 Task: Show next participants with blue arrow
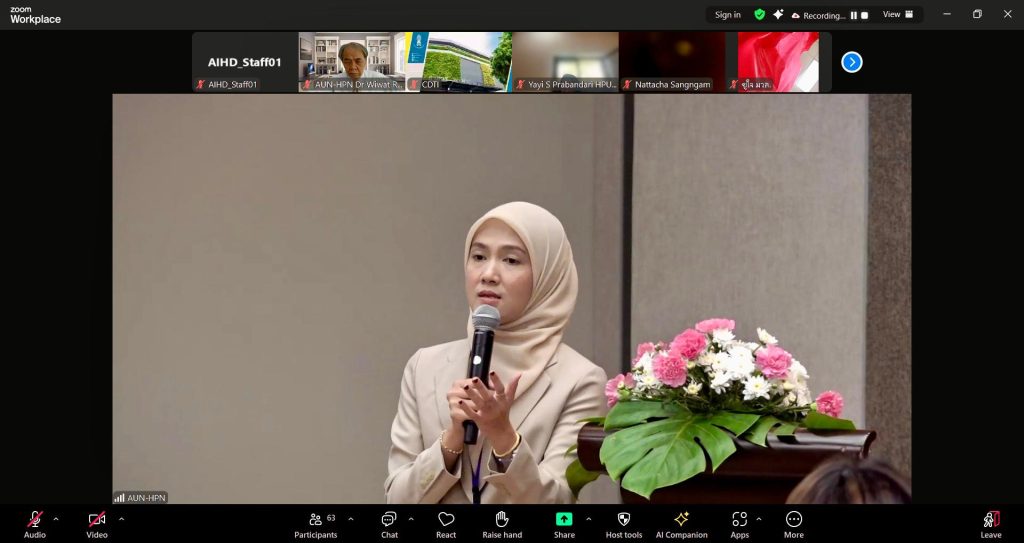pos(852,62)
